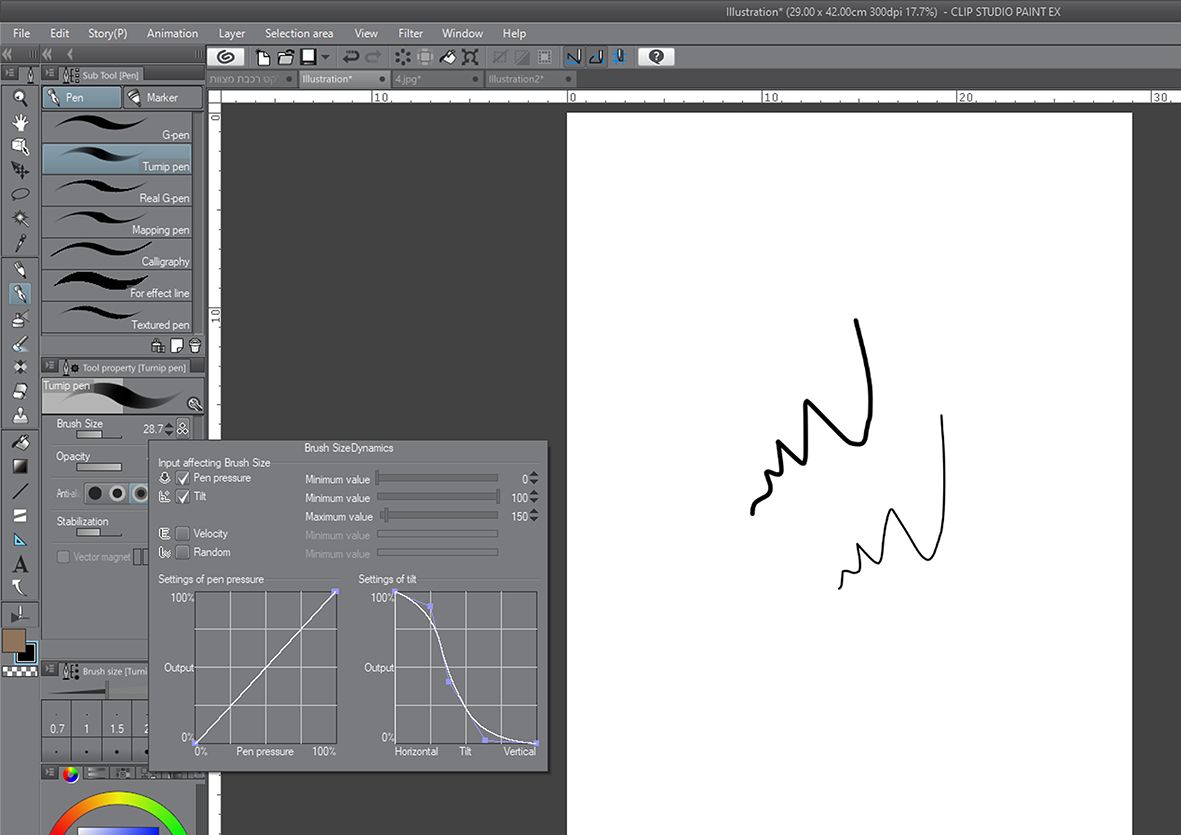The height and width of the screenshot is (835, 1181).
Task: Delete sub tool with trash icon
Action: click(195, 346)
